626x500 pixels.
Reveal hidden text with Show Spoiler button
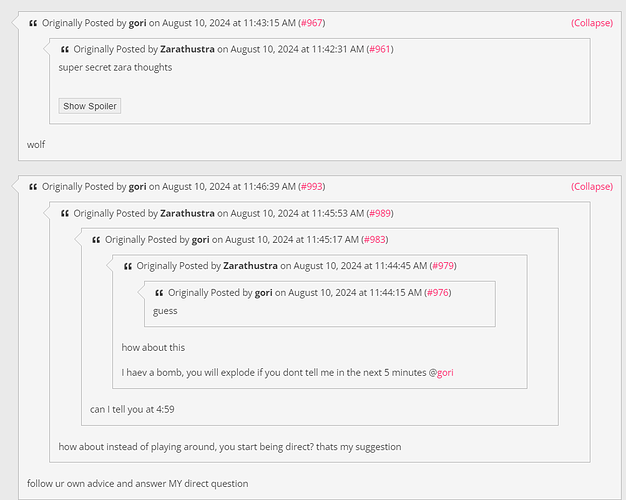point(89,106)
